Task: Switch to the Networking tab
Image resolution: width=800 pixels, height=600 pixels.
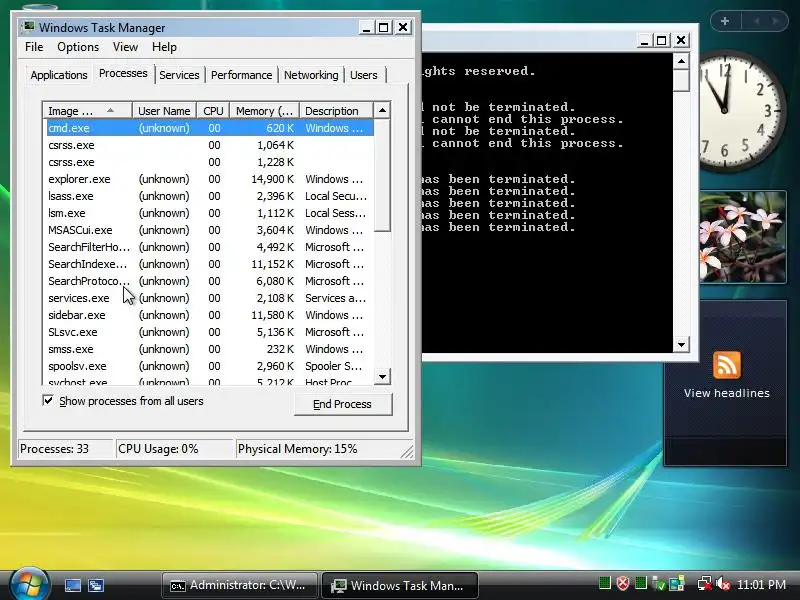Action: click(311, 75)
